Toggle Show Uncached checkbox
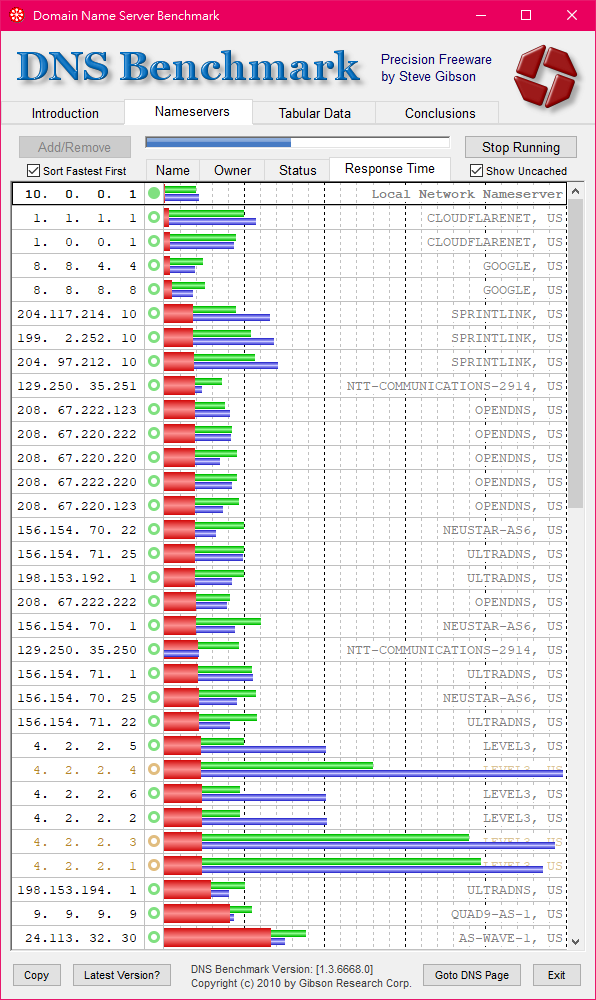The height and width of the screenshot is (1000, 596). pos(476,170)
